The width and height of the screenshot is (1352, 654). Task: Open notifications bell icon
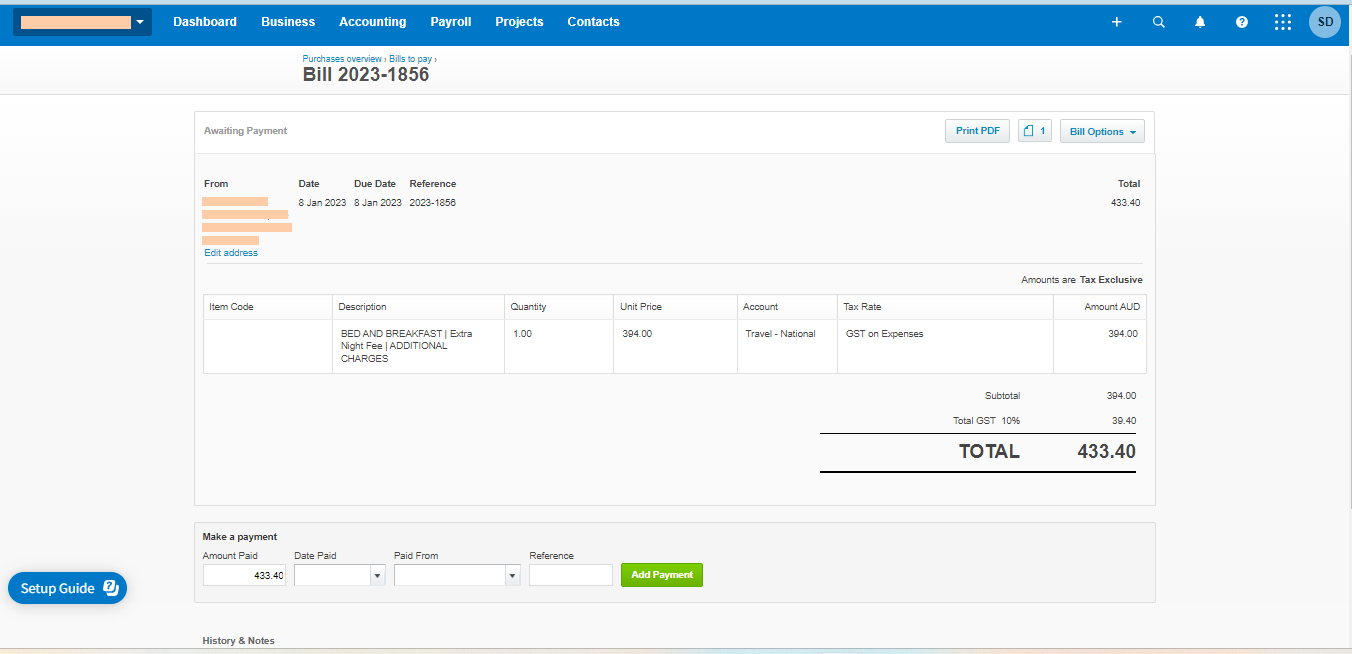pyautogui.click(x=1200, y=22)
